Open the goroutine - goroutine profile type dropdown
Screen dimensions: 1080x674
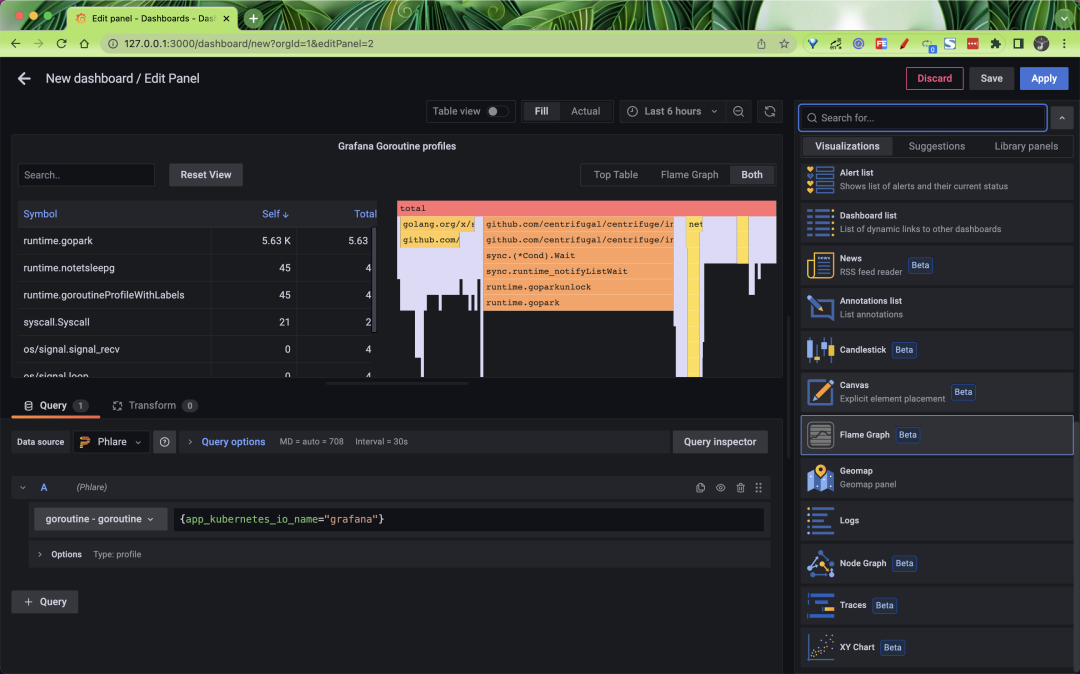[x=101, y=519]
